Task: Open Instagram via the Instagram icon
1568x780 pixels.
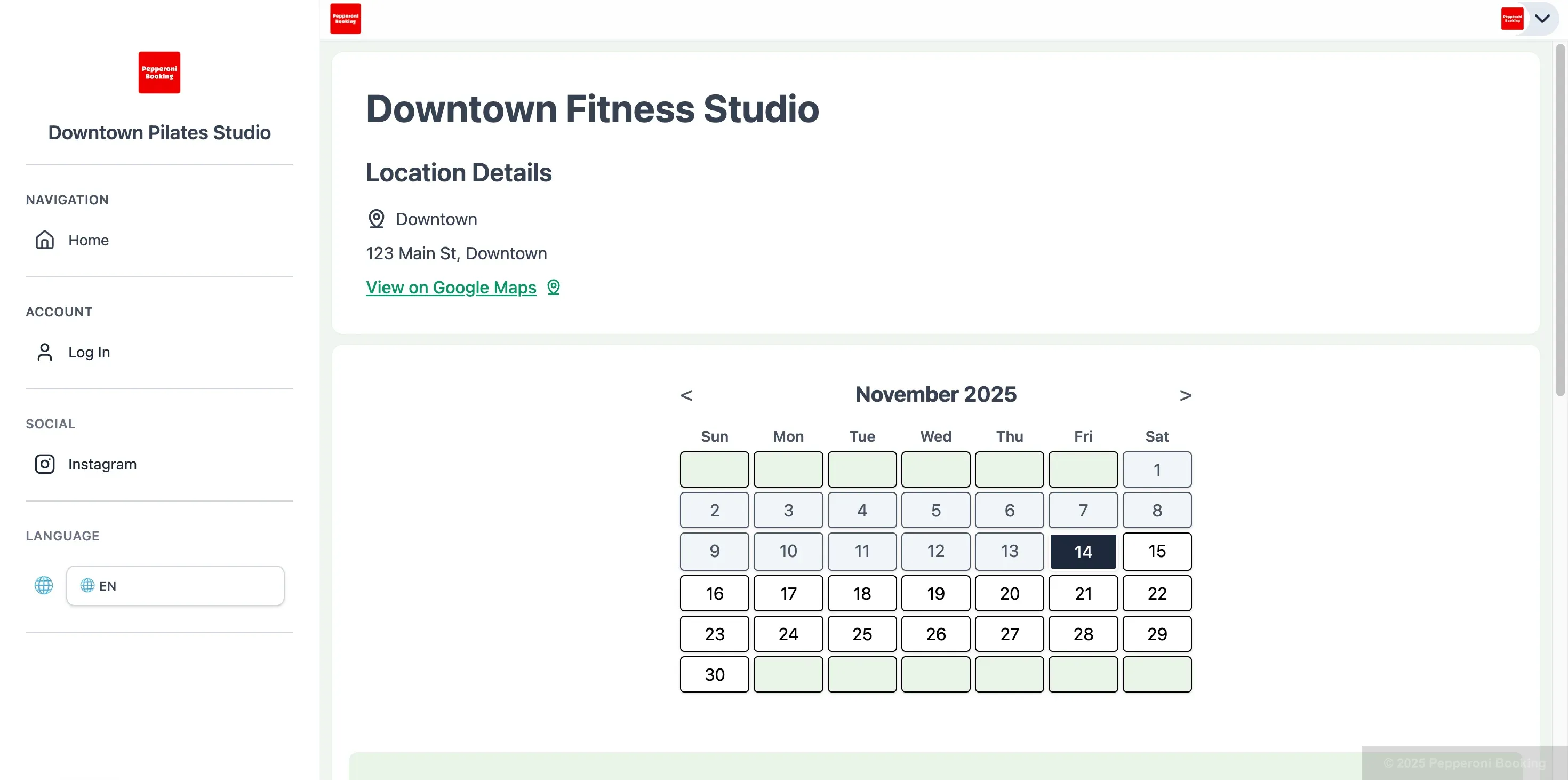Action: pyautogui.click(x=44, y=464)
